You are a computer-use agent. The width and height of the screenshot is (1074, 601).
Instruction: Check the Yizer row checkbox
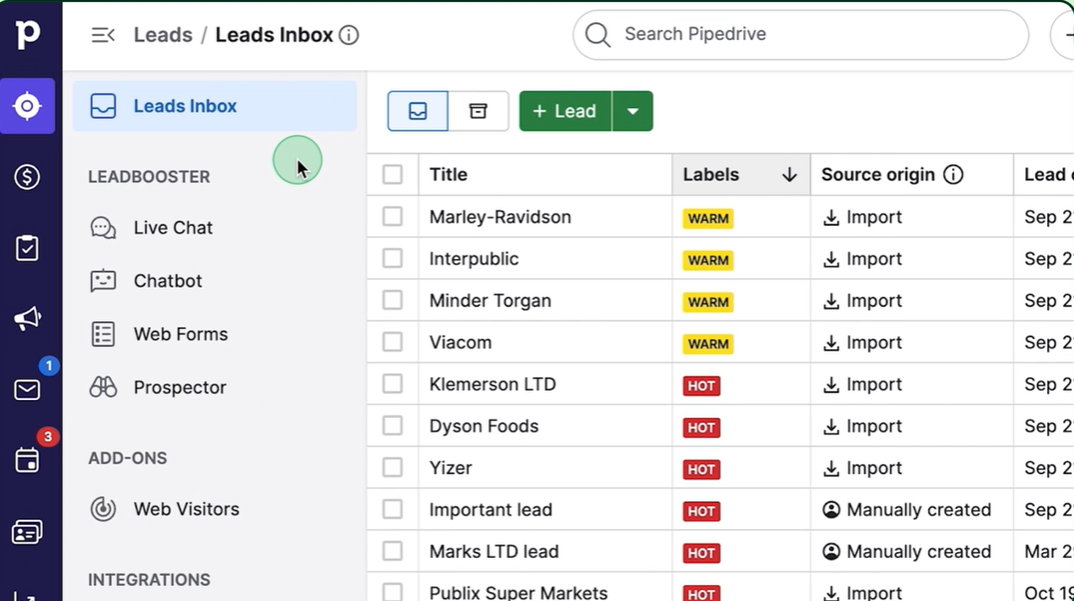click(392, 467)
